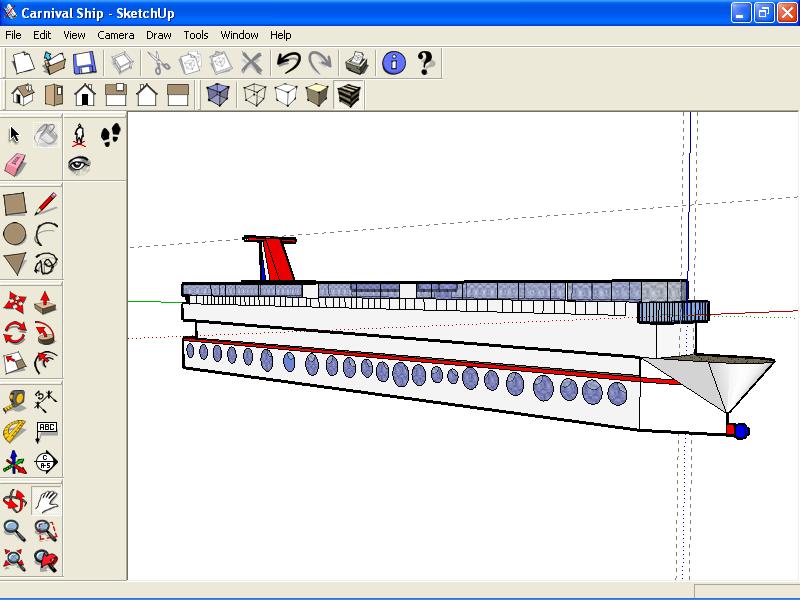Viewport: 800px width, 600px height.
Task: Choose the Zoom magnifier tool
Action: (x=15, y=531)
